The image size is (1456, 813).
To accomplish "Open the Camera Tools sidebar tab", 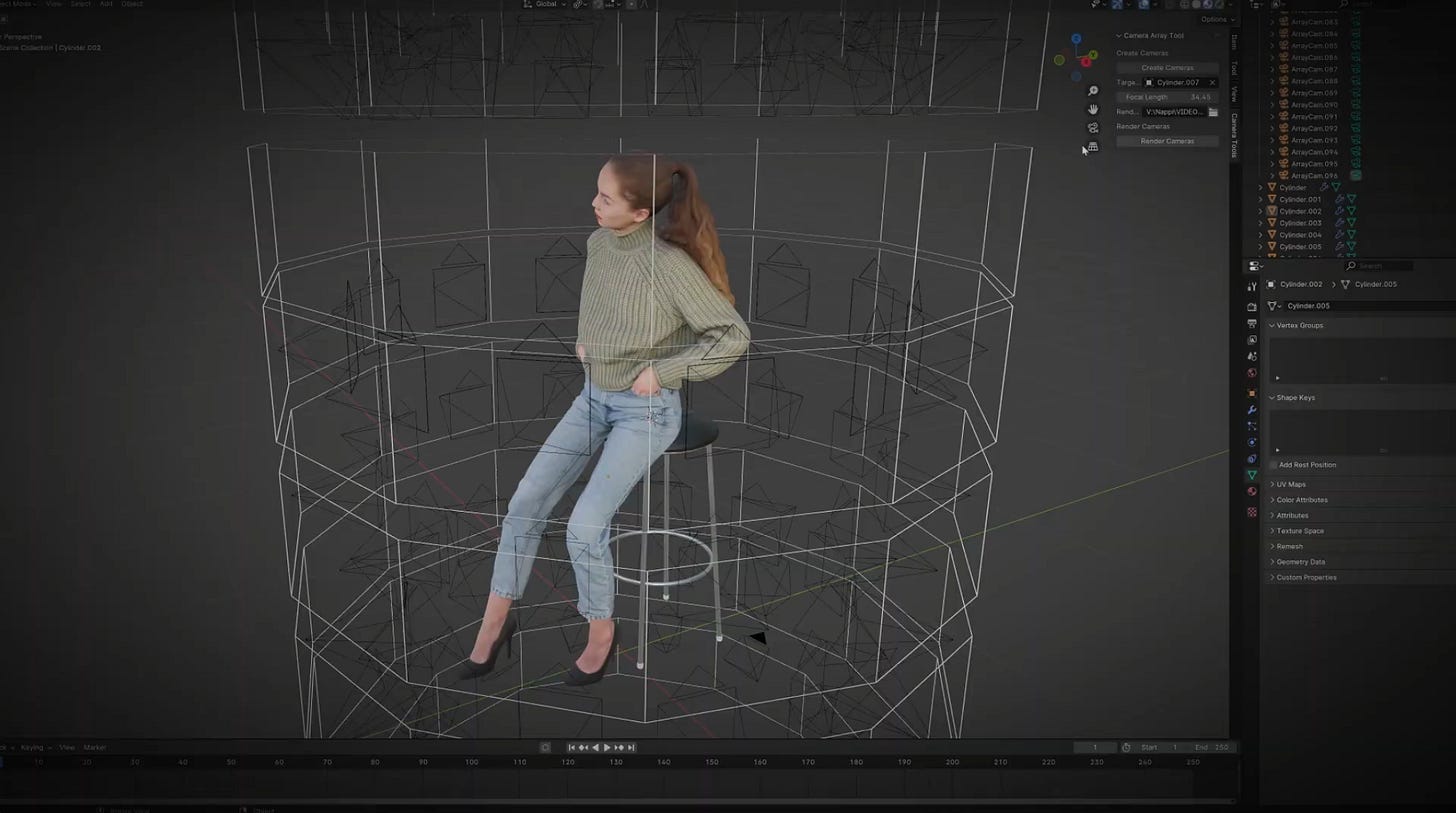I will coord(1234,135).
